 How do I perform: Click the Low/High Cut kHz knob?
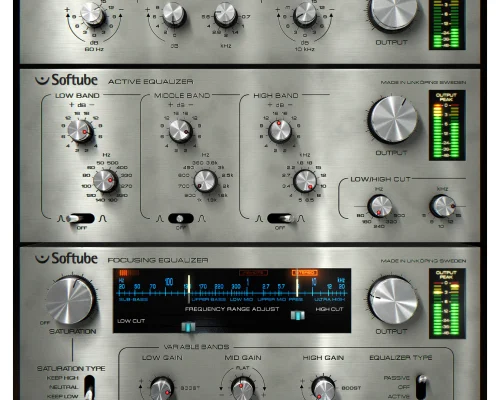click(443, 206)
